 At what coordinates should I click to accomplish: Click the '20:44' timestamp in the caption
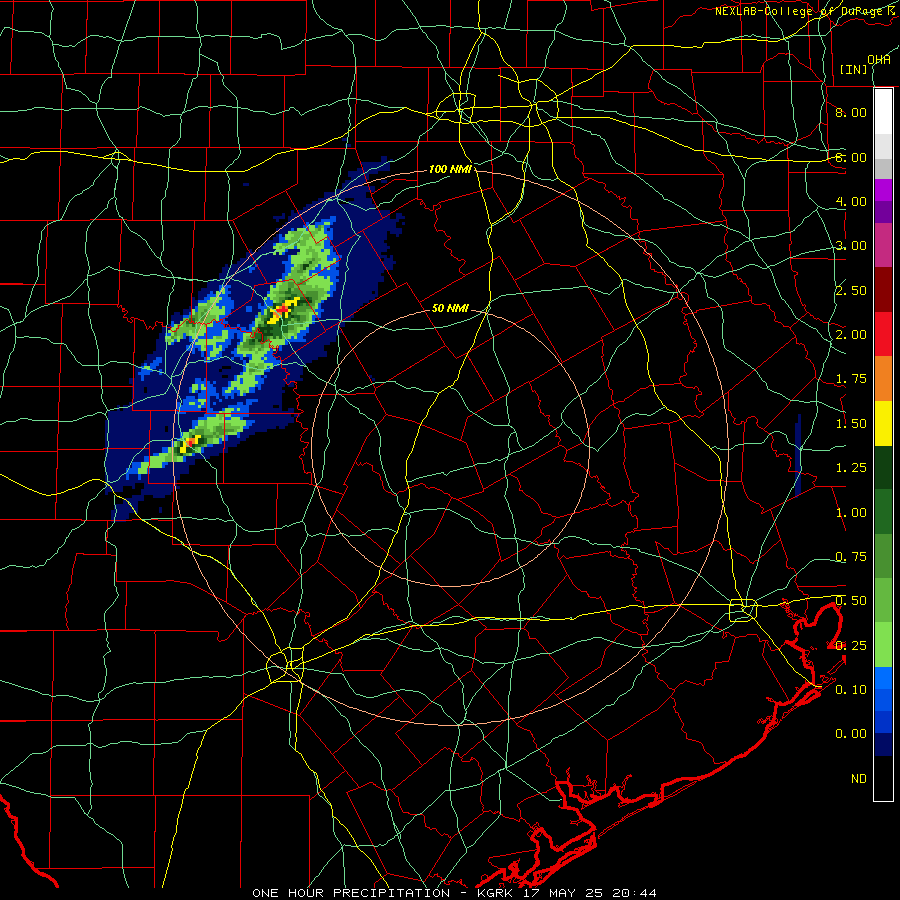(633, 893)
